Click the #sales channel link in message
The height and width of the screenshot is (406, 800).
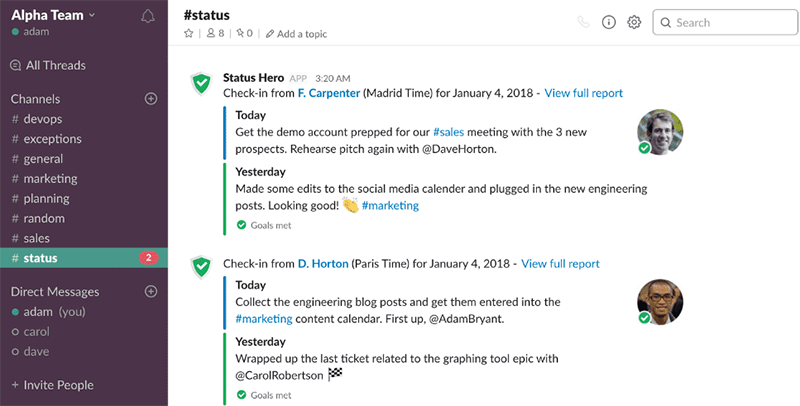(x=448, y=132)
